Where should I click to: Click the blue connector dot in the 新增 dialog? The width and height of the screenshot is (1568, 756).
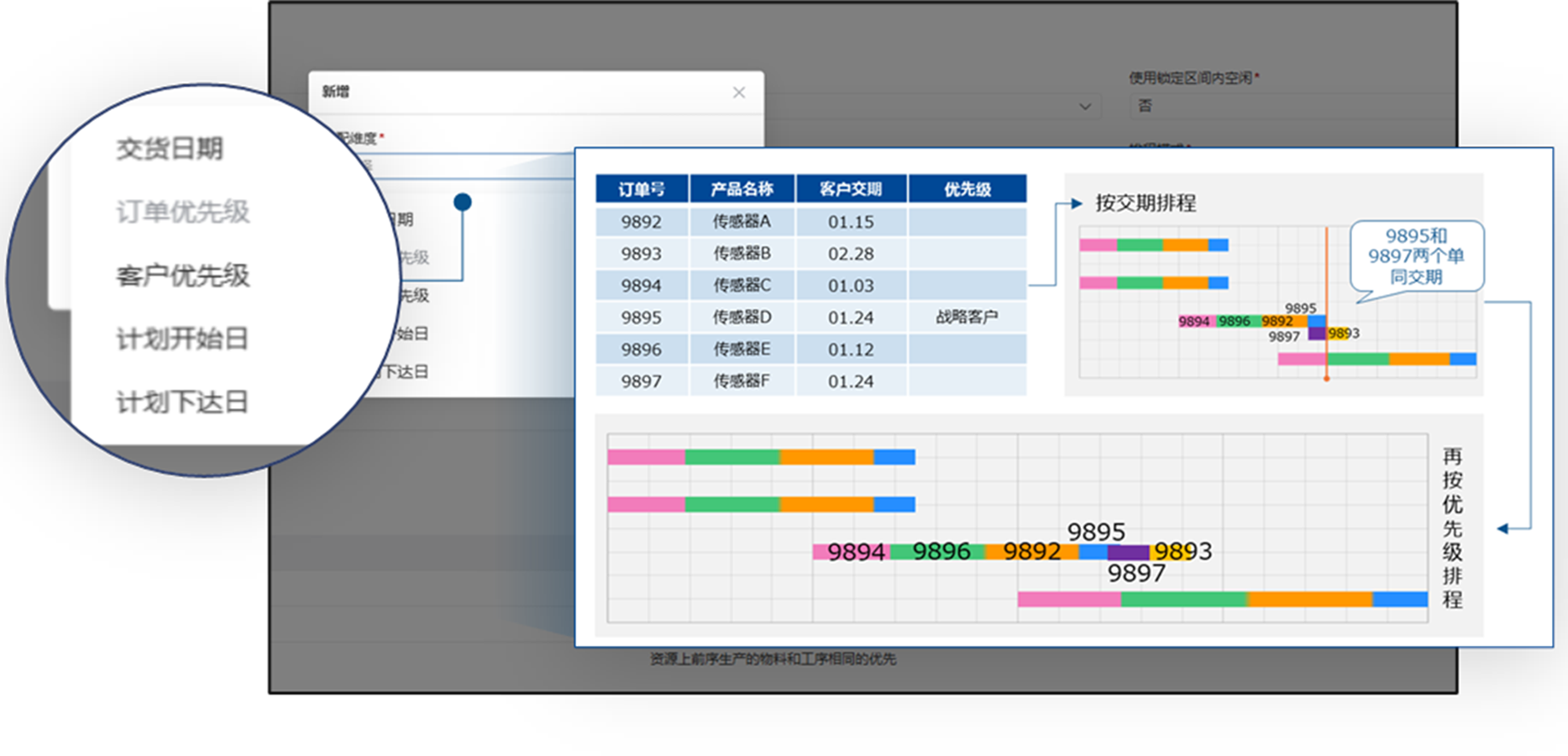click(461, 201)
